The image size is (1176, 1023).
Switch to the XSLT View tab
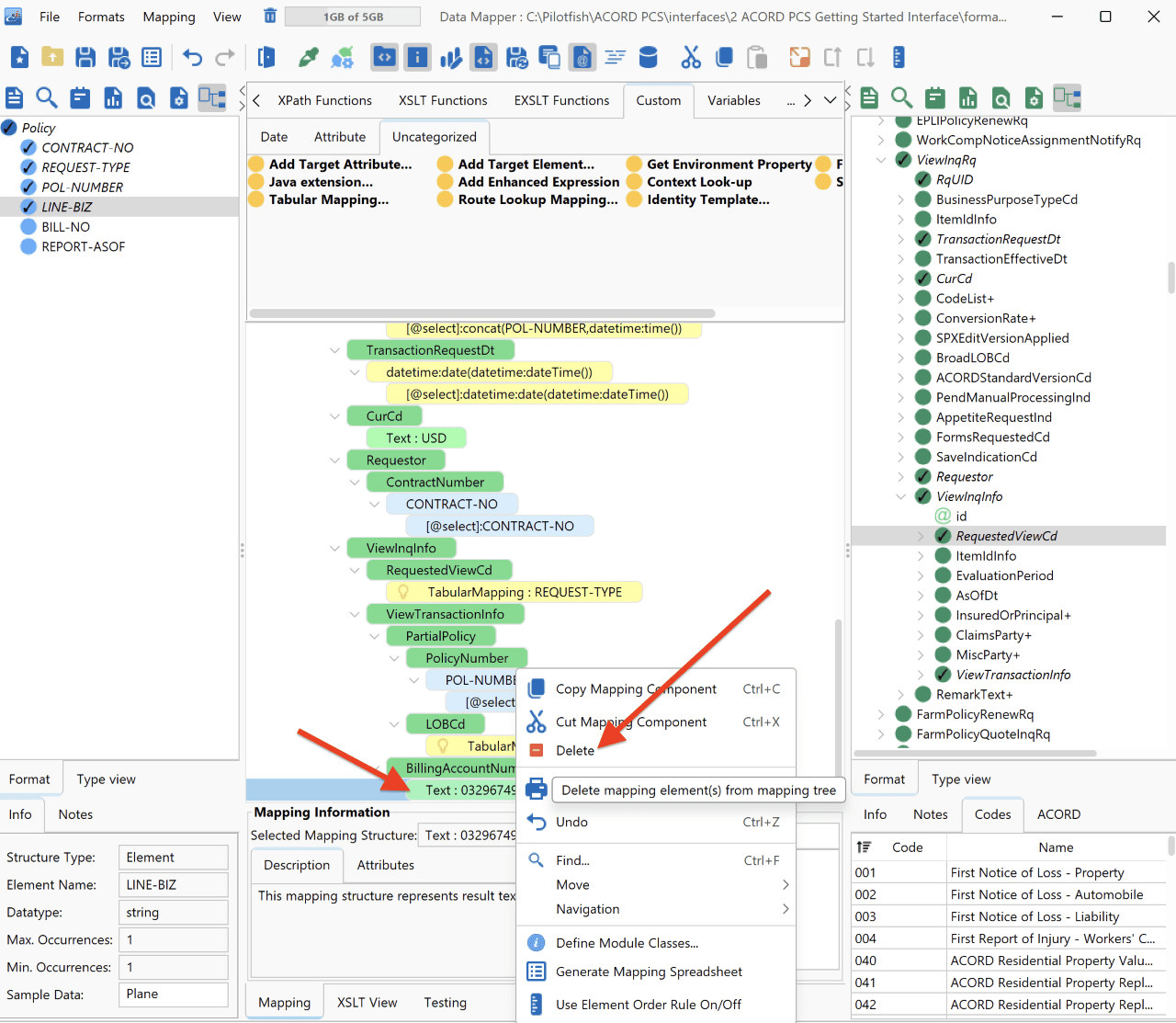click(x=367, y=1003)
